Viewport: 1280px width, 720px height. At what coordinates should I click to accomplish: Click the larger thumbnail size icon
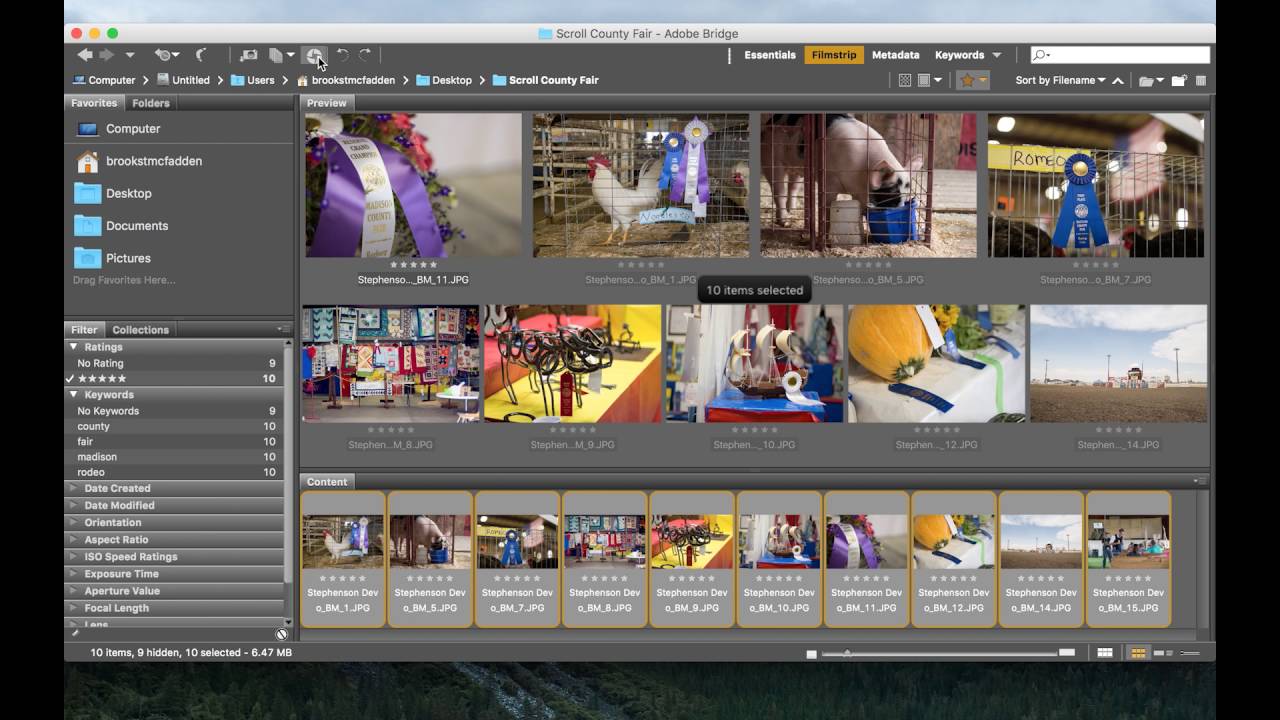[1067, 652]
